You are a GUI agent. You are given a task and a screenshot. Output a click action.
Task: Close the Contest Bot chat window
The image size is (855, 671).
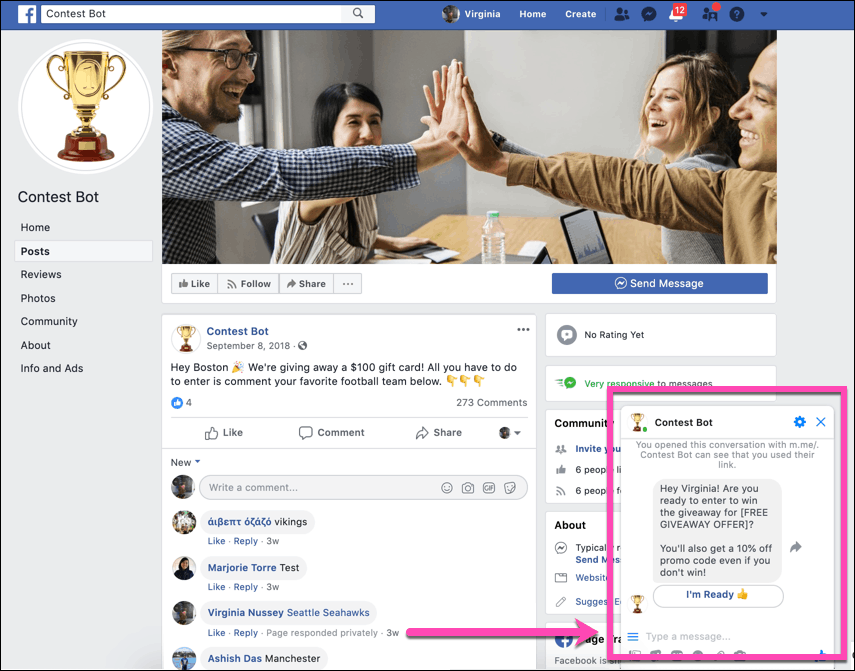point(821,422)
